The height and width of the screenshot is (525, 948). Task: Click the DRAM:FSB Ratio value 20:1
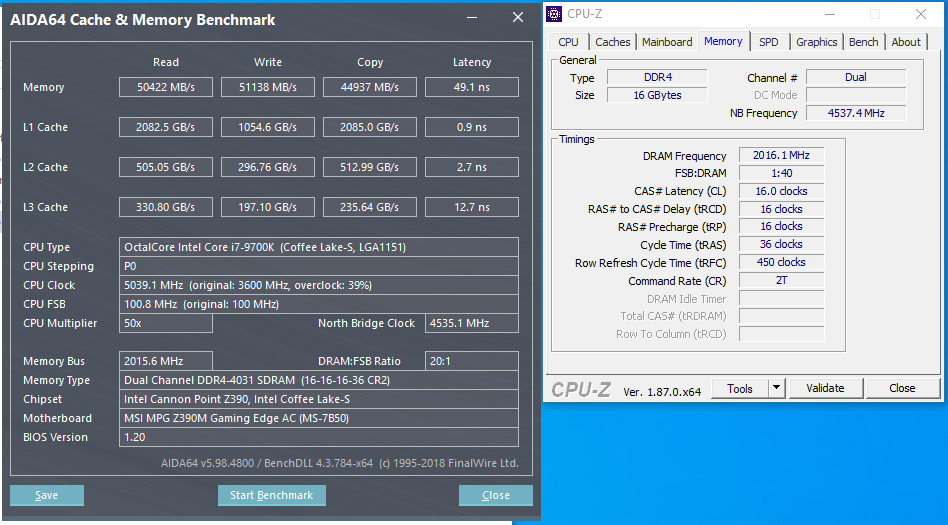click(472, 361)
